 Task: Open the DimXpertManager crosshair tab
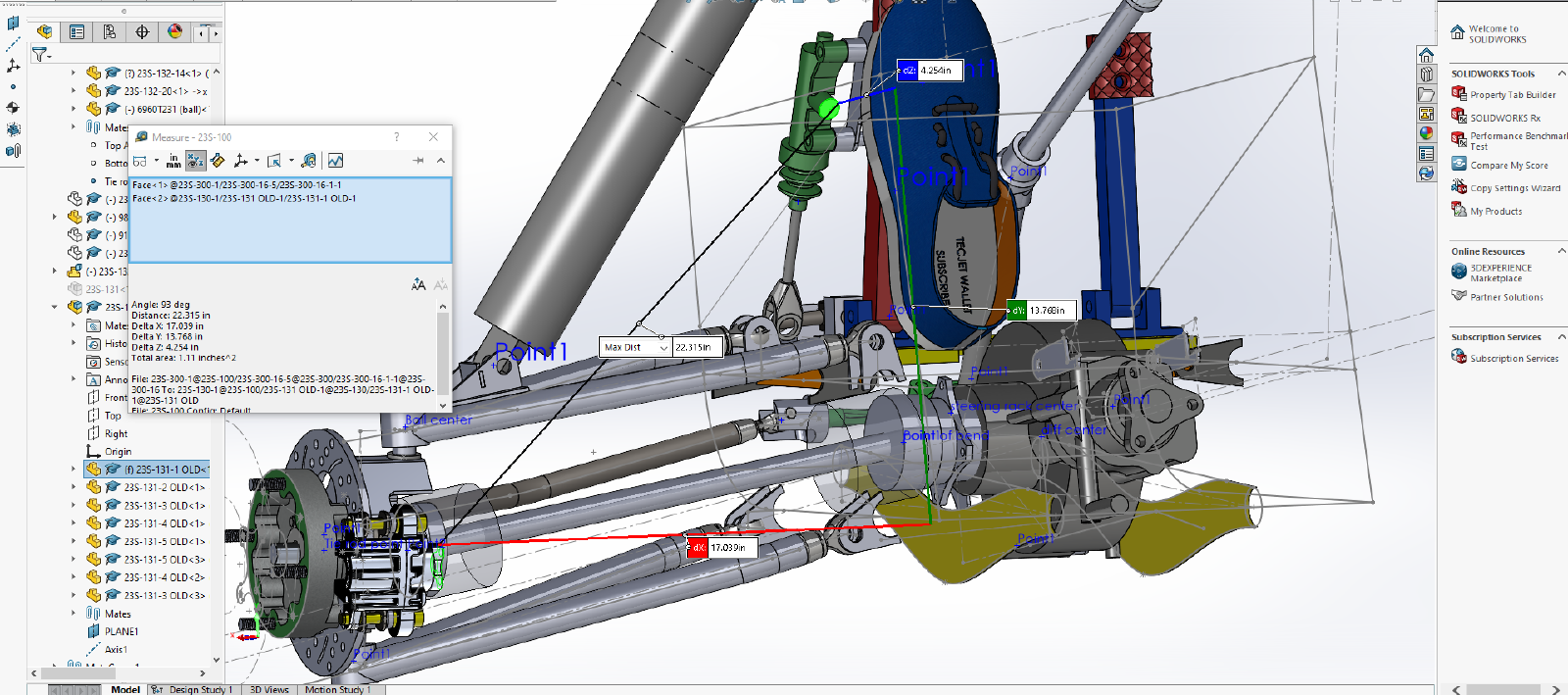(142, 32)
